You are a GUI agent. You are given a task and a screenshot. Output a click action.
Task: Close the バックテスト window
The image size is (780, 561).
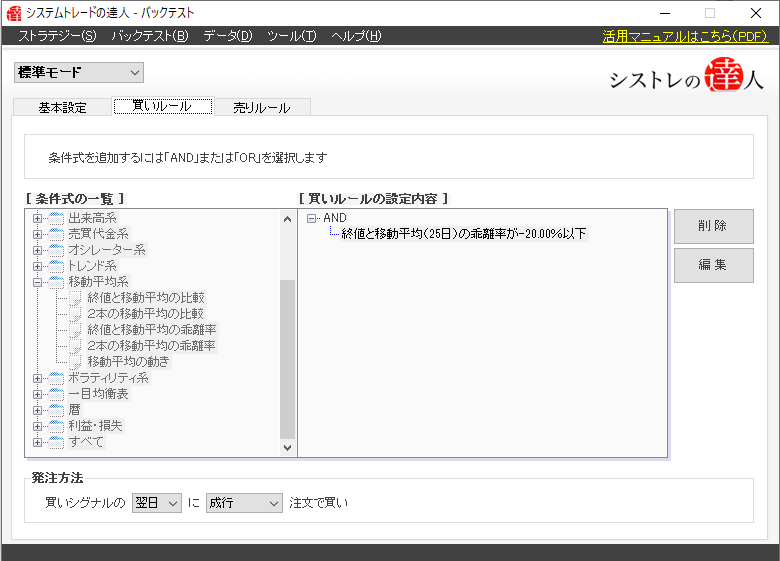click(x=756, y=13)
